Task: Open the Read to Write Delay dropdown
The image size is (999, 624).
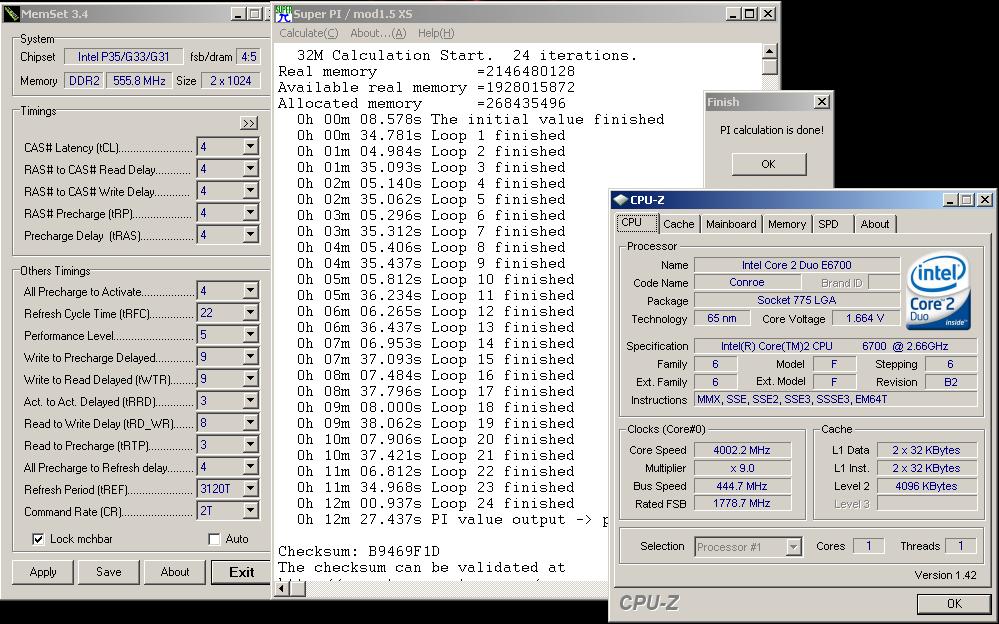Action: pyautogui.click(x=250, y=423)
